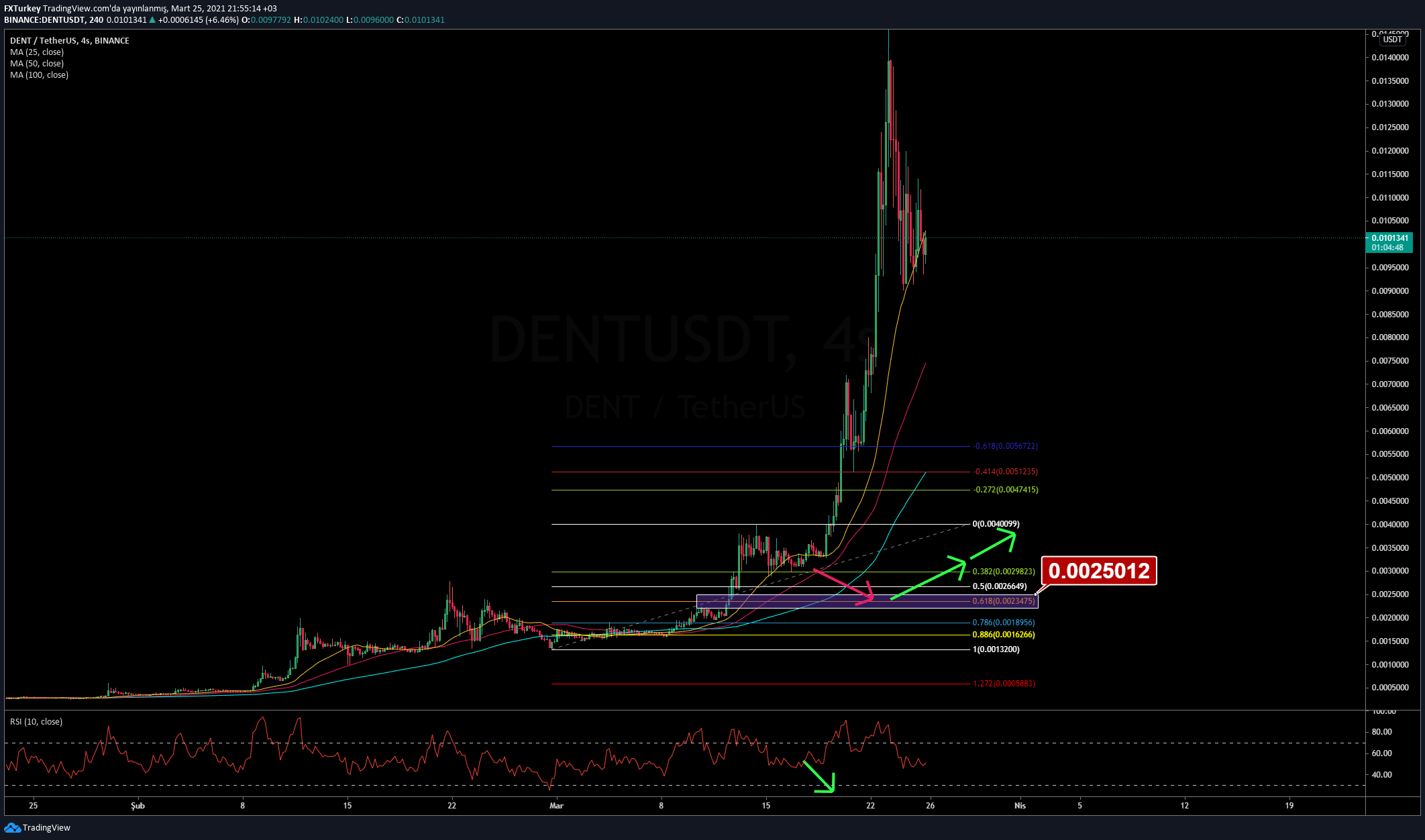Click the 25 date label on time axis
This screenshot has width=1425, height=840.
point(34,806)
